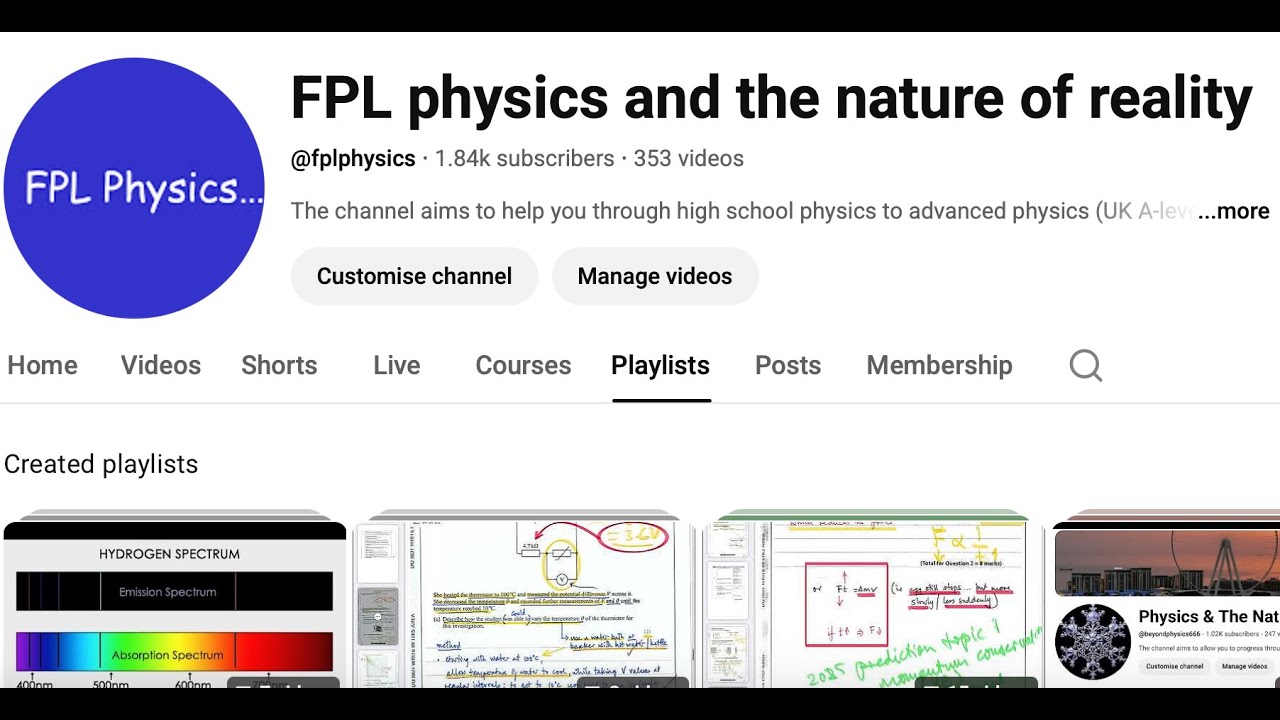This screenshot has width=1280, height=720.
Task: Switch to the Home tab
Action: [x=42, y=365]
